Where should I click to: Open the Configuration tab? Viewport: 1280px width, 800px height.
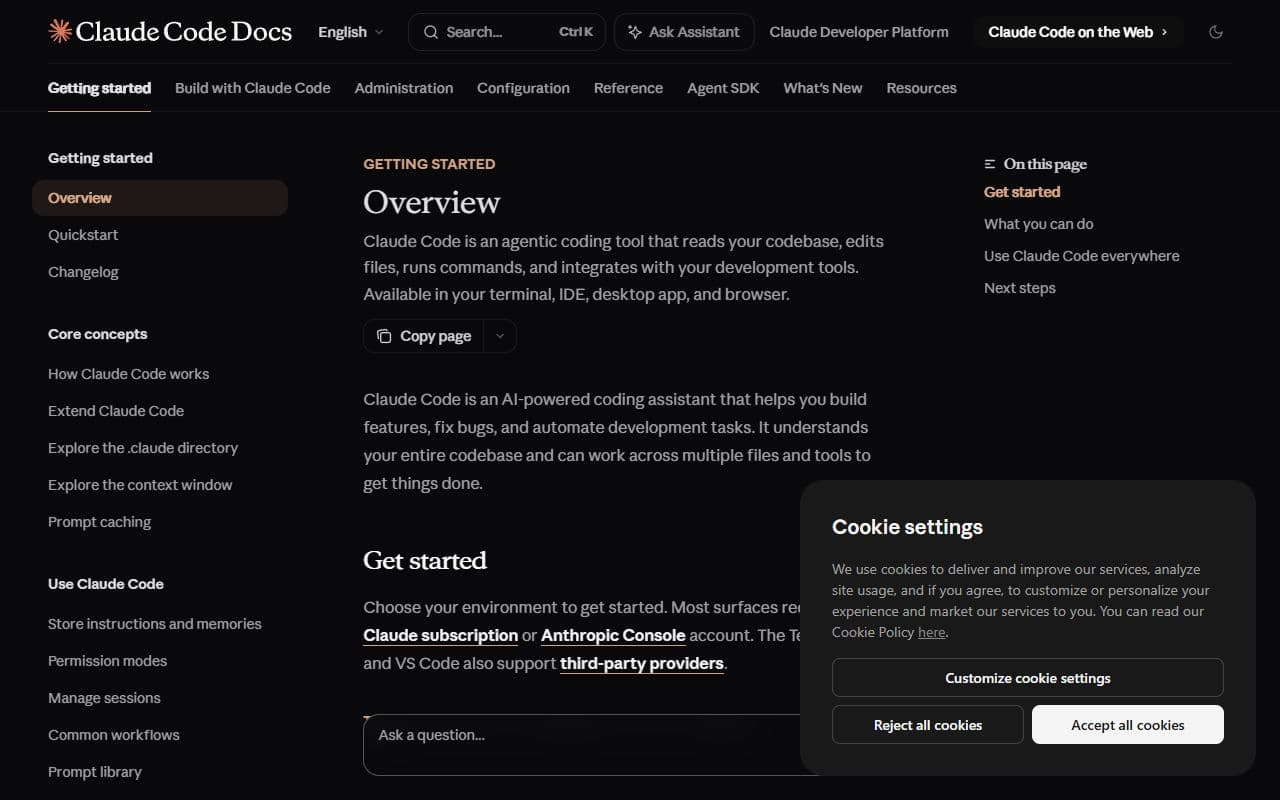pos(523,88)
